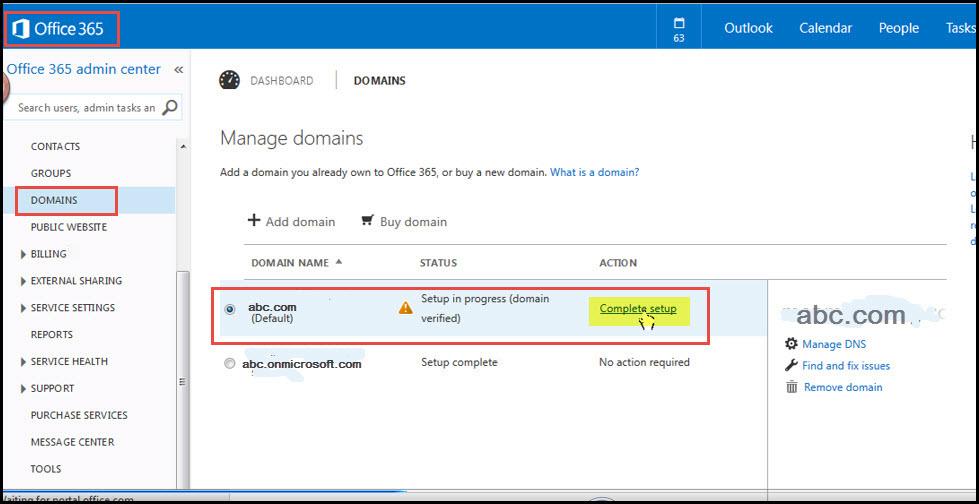Click the sidebar scrollbar up arrow
Viewport: 979px width, 504px height.
183,146
